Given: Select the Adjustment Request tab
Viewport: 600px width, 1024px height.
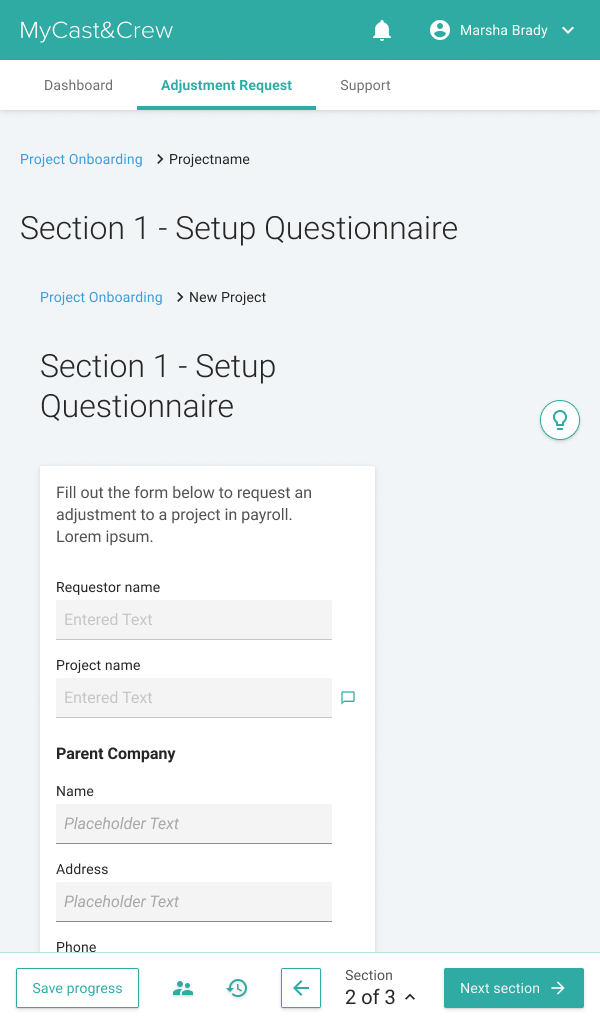Looking at the screenshot, I should pos(227,86).
